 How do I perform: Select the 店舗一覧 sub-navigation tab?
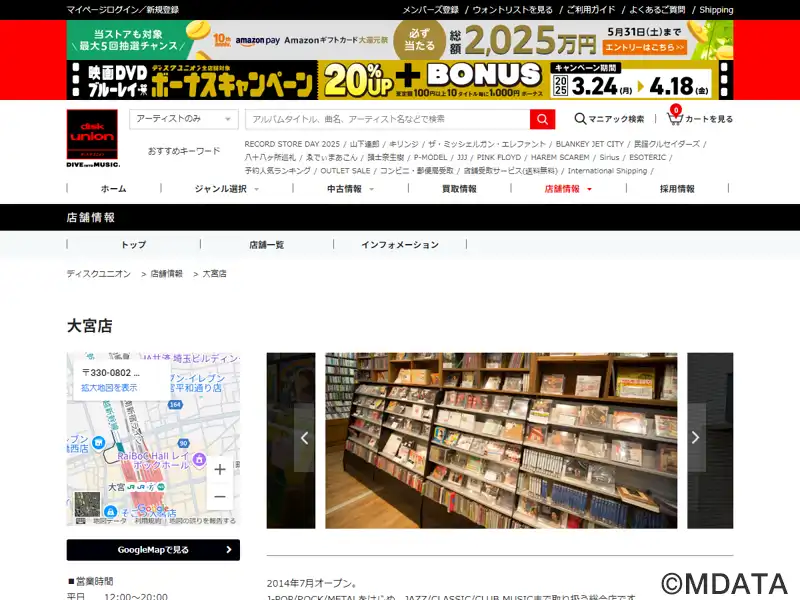click(x=267, y=245)
